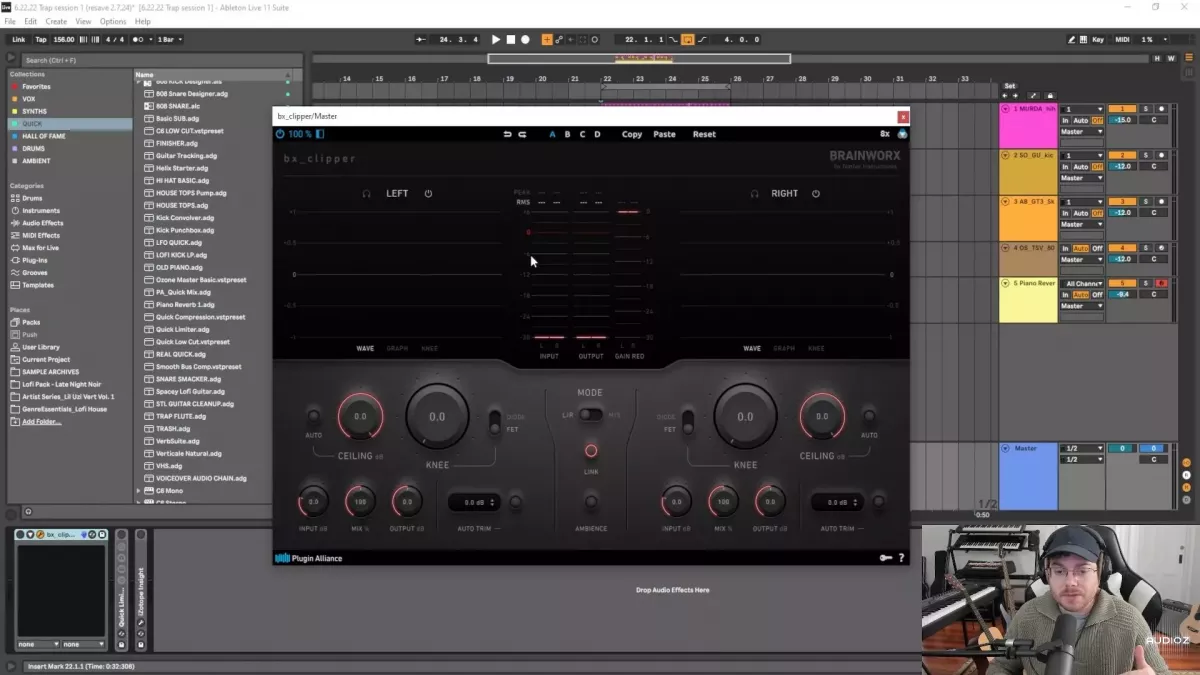The image size is (1200, 675).
Task: Open the Grooves browser category
Action: point(34,273)
